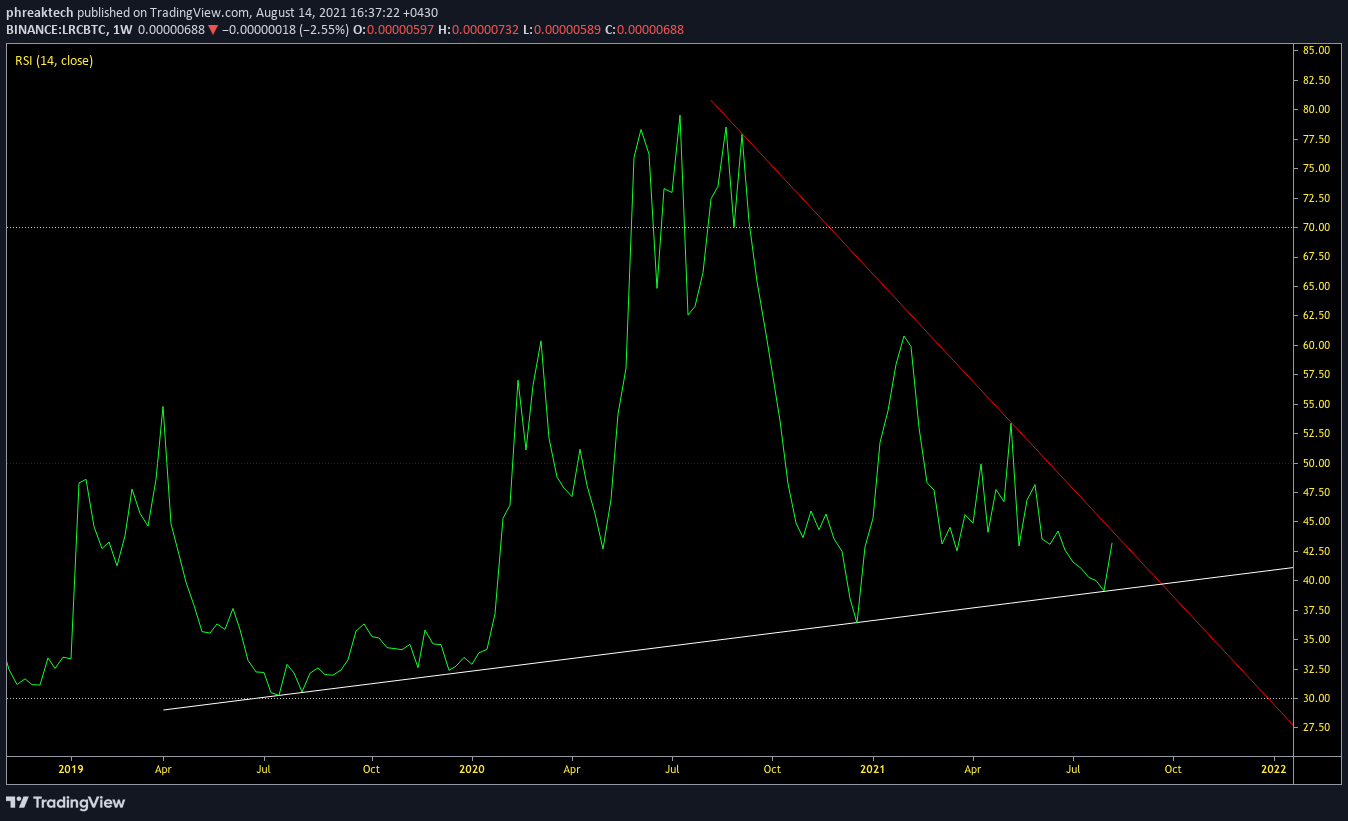
Task: Click the phreaktech author name
Action: pos(40,13)
